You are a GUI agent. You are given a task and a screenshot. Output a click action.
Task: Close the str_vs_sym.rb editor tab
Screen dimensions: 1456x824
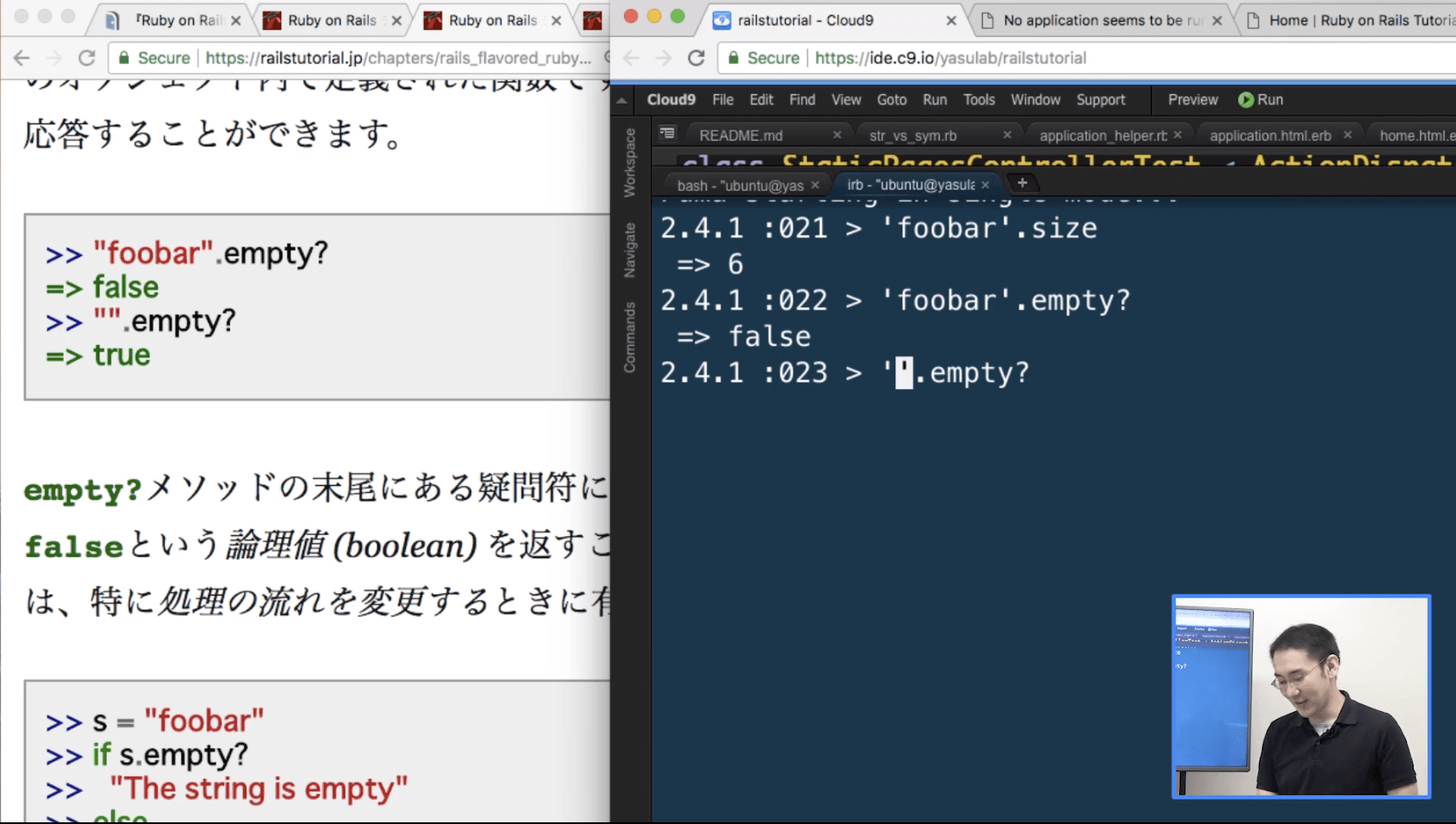point(1007,135)
